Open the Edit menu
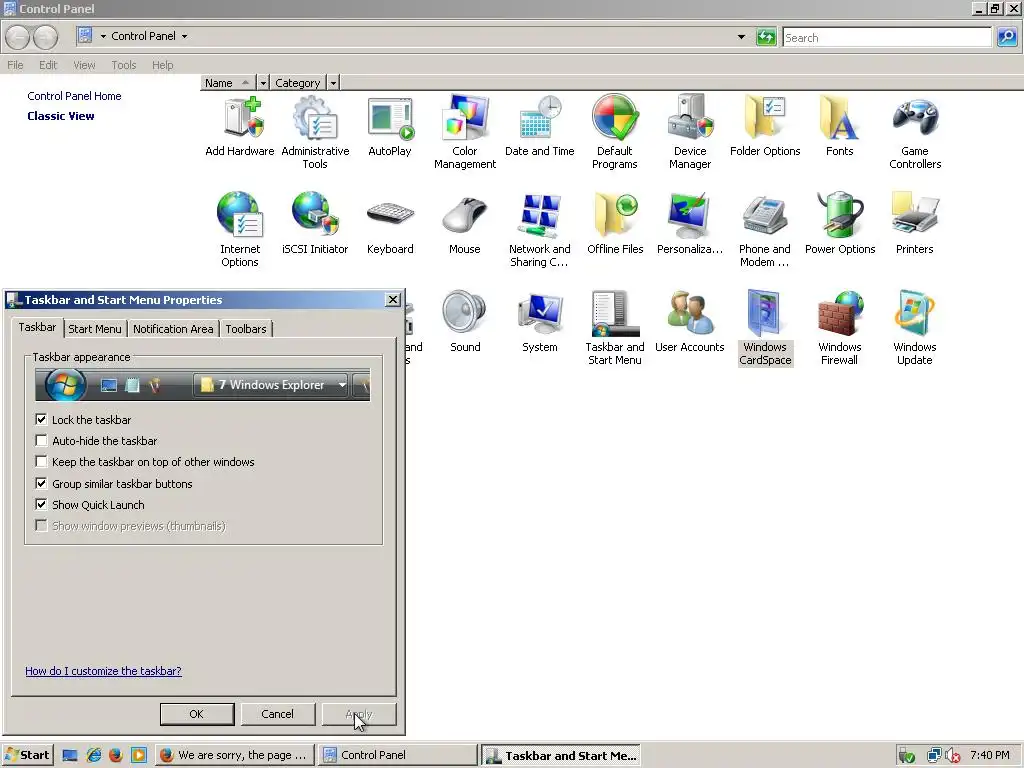Viewport: 1024px width, 768px height. point(48,65)
